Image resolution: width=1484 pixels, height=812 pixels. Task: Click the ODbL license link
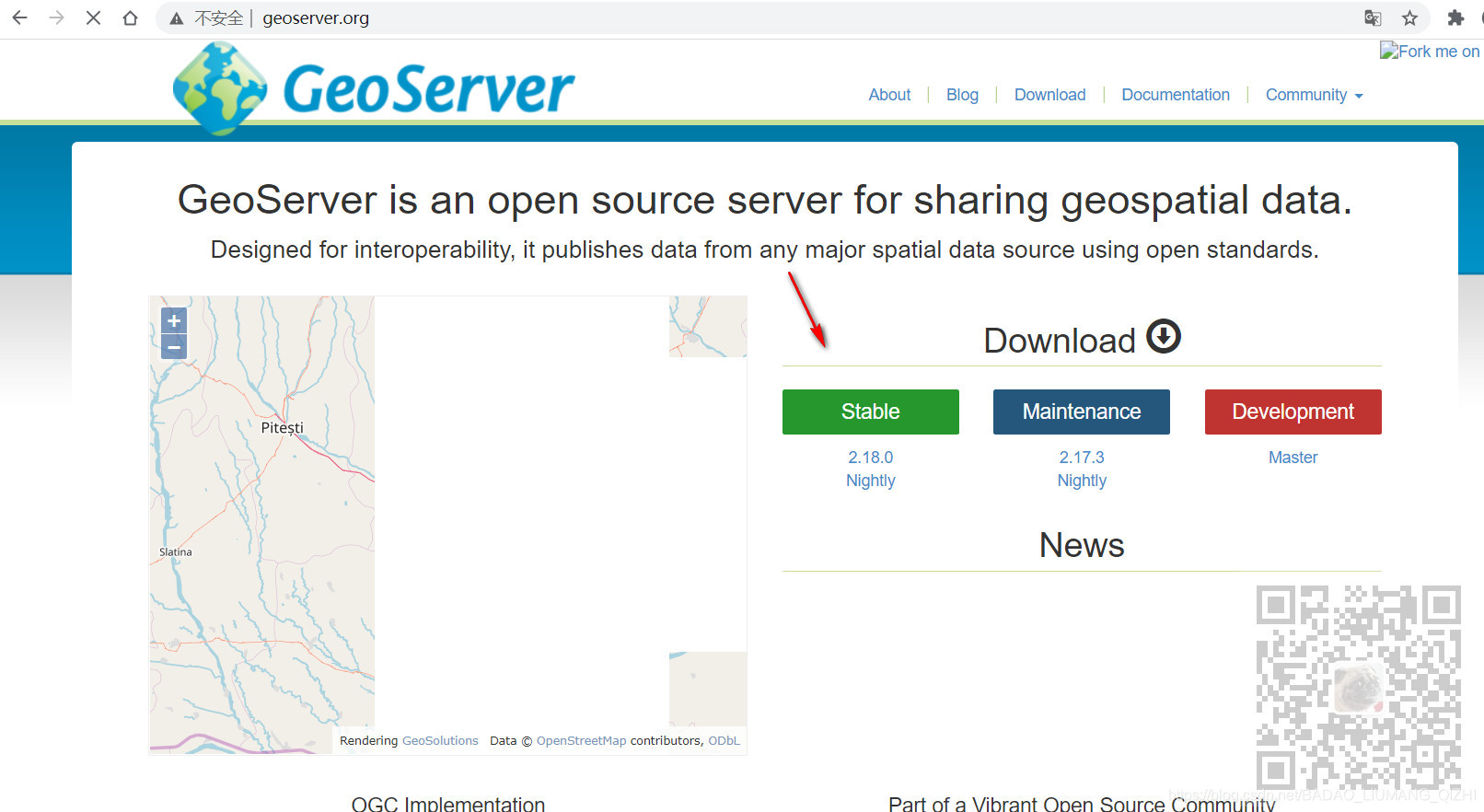(724, 741)
